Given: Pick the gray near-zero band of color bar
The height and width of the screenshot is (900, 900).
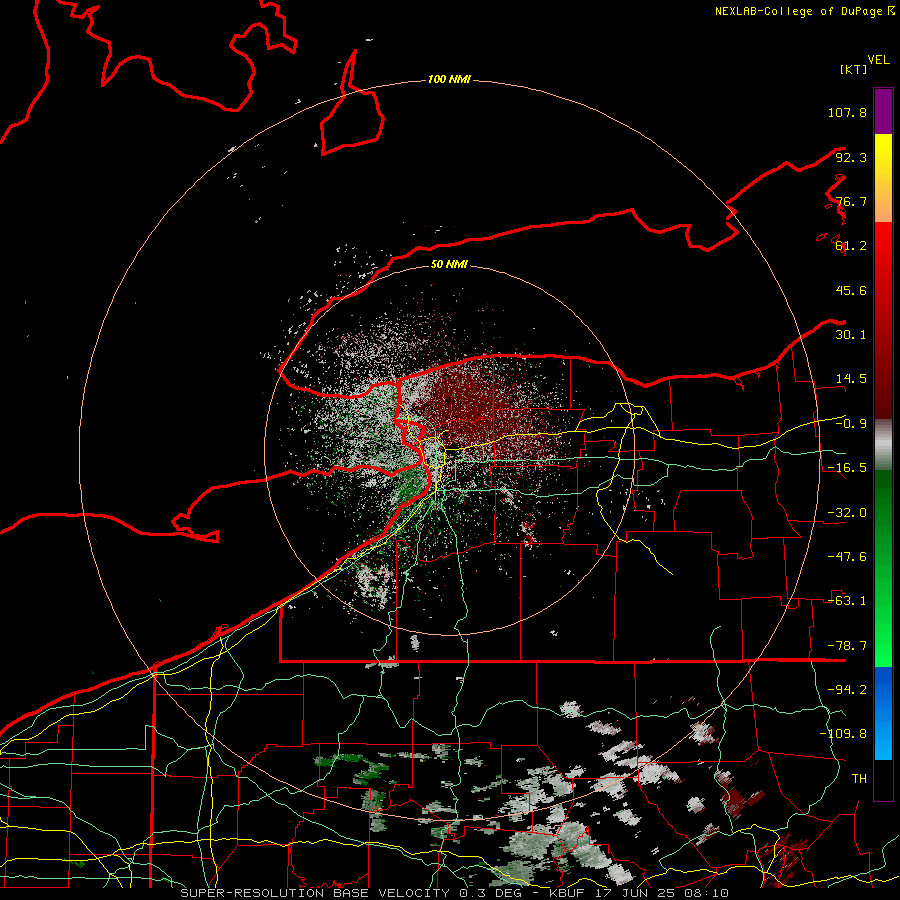Looking at the screenshot, I should coord(883,445).
